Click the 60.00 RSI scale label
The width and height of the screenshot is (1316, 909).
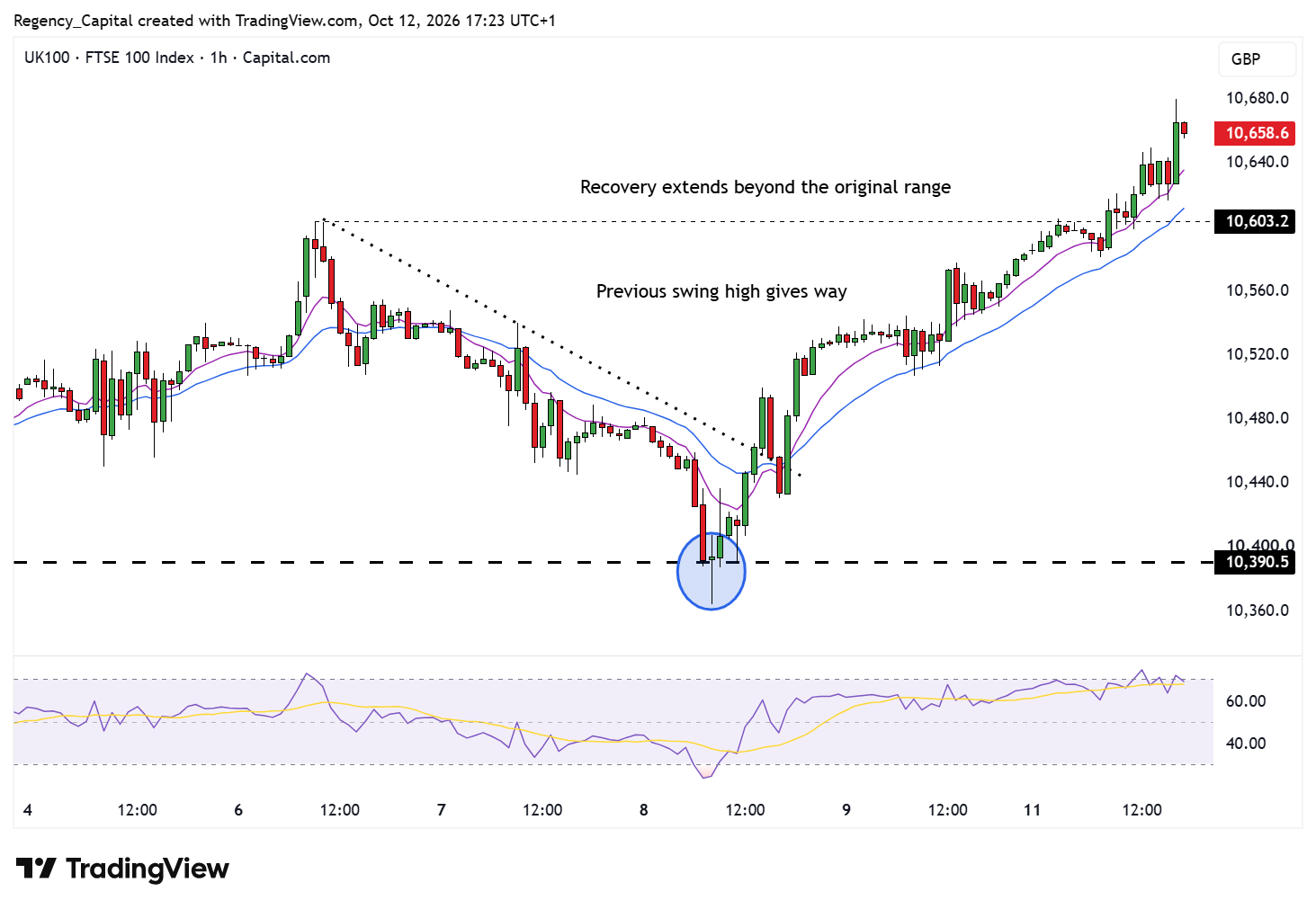tap(1246, 701)
